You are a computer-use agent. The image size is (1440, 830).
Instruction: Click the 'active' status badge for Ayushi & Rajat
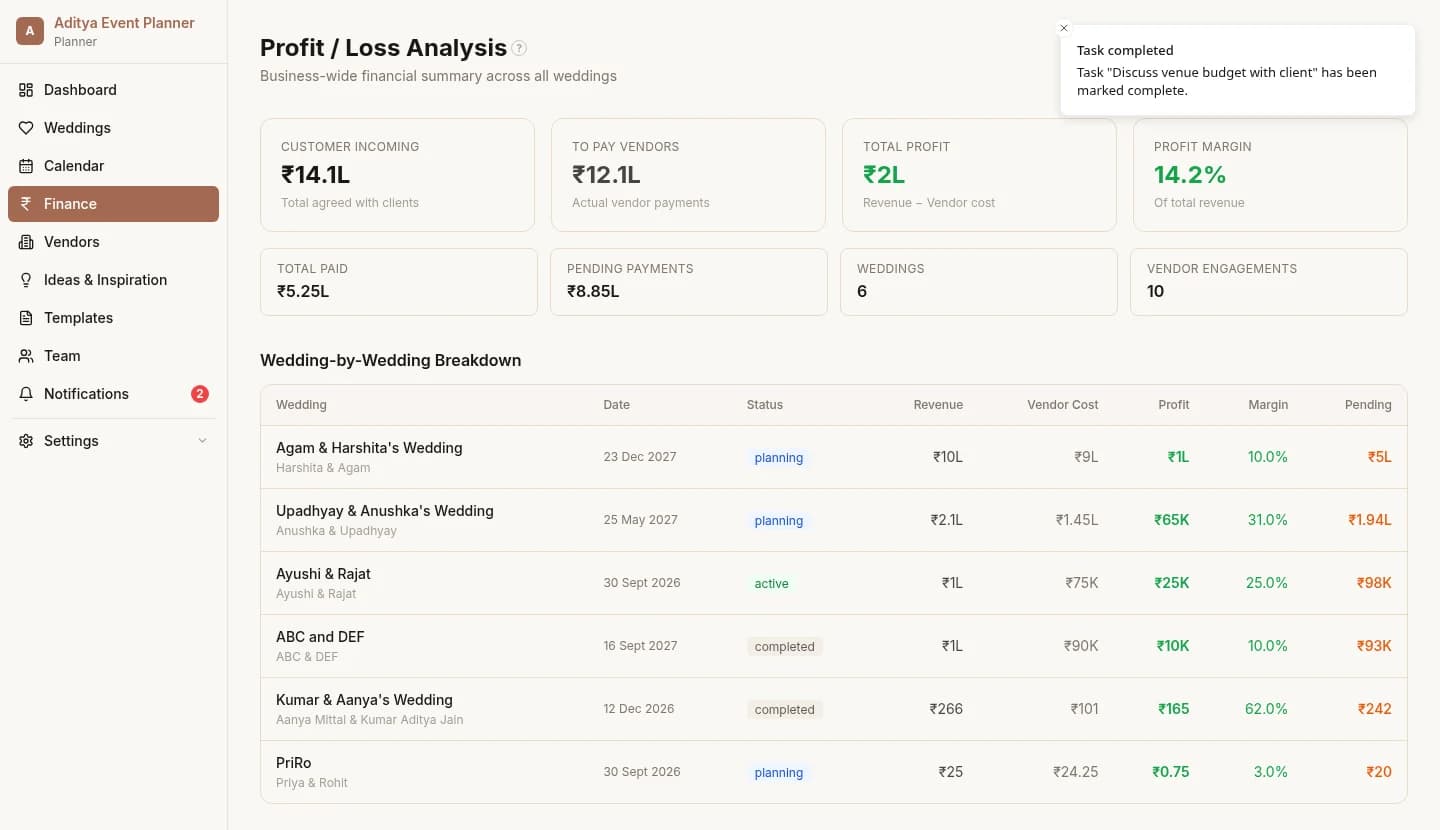[771, 584]
